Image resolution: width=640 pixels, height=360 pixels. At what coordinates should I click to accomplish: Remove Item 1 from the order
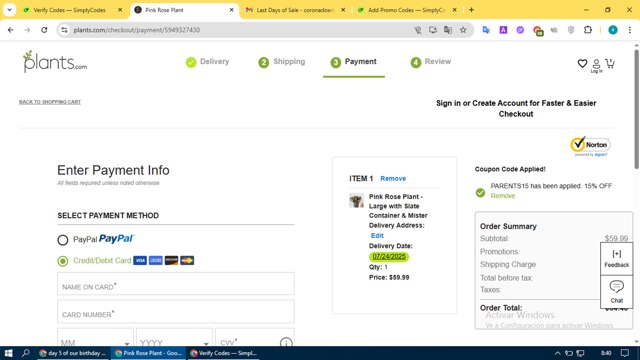click(393, 178)
